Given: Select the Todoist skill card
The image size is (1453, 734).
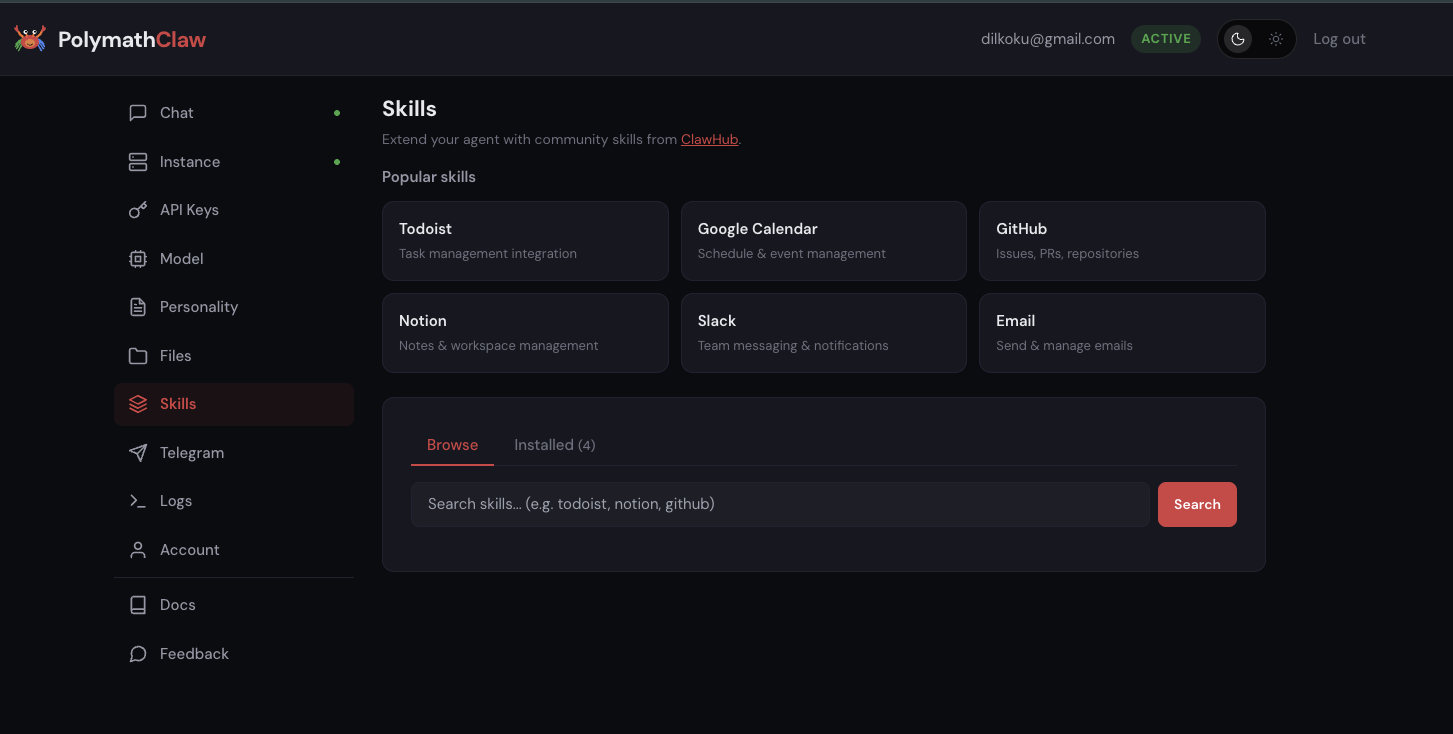Looking at the screenshot, I should 525,241.
